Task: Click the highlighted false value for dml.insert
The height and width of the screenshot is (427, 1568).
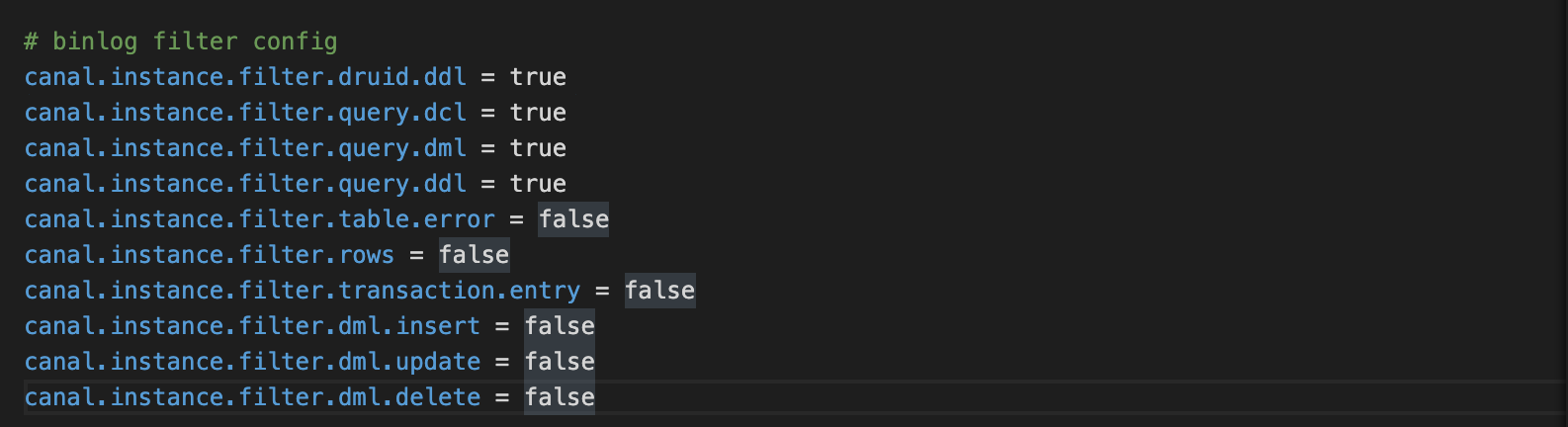Action: coord(560,326)
